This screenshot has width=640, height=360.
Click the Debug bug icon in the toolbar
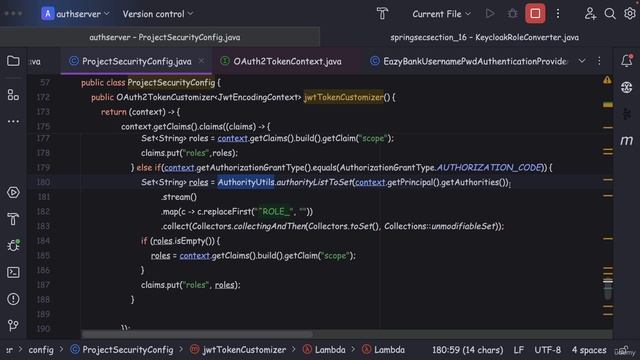point(512,14)
